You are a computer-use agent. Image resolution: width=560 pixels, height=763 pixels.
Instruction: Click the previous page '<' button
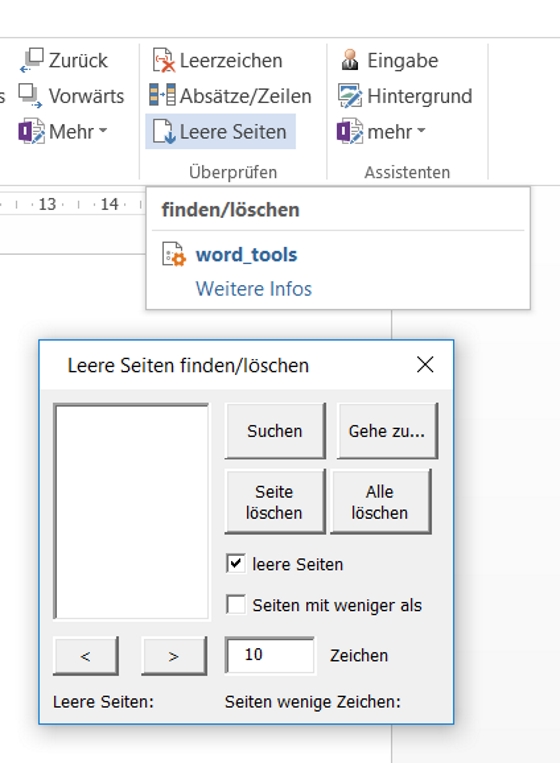click(86, 656)
